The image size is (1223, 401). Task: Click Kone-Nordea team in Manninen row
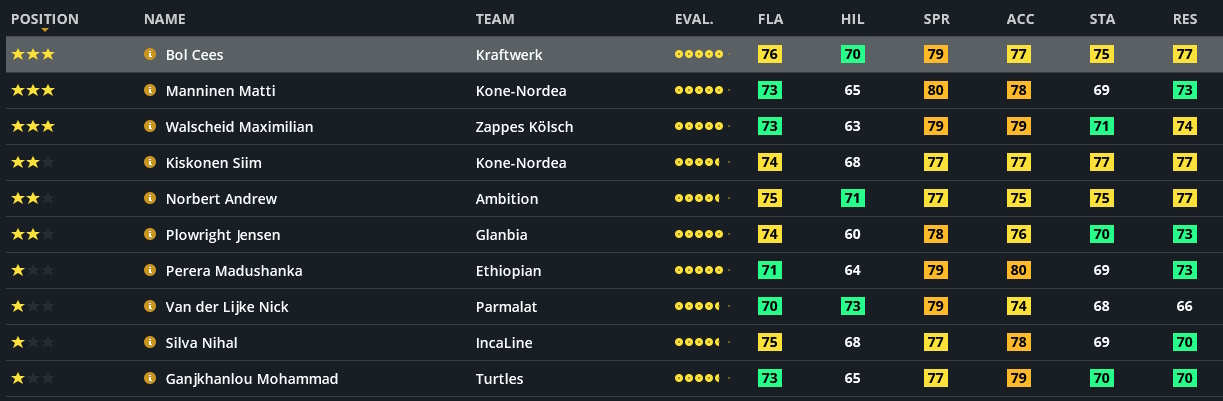pos(521,91)
